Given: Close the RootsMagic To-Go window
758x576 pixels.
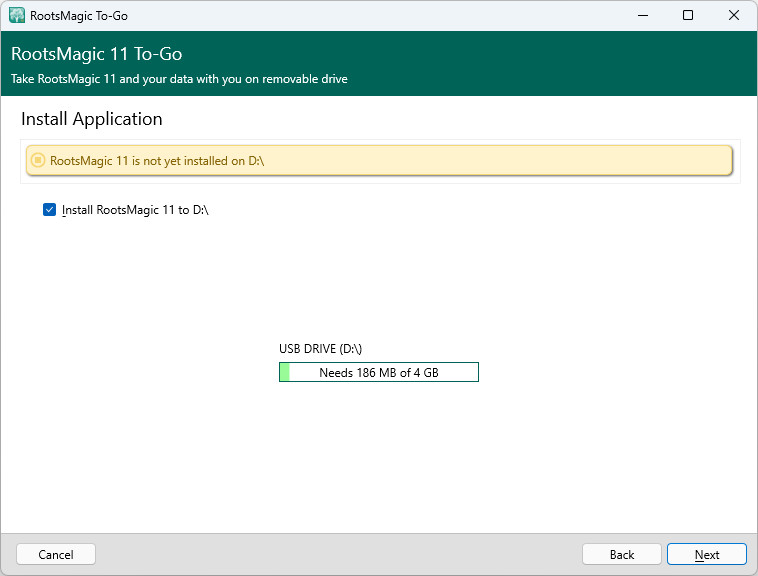Looking at the screenshot, I should 733,15.
